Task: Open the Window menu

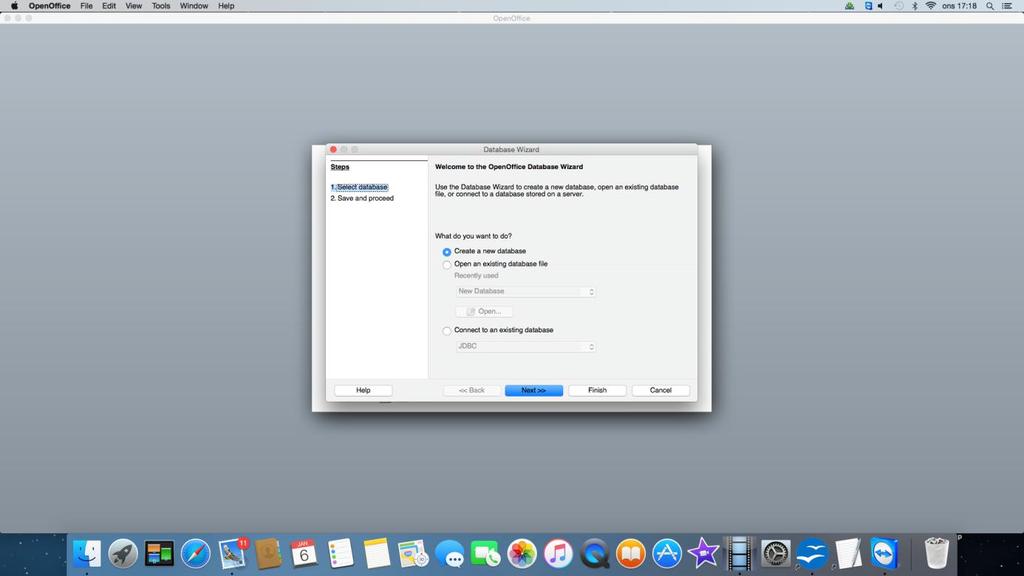Action: tap(194, 6)
